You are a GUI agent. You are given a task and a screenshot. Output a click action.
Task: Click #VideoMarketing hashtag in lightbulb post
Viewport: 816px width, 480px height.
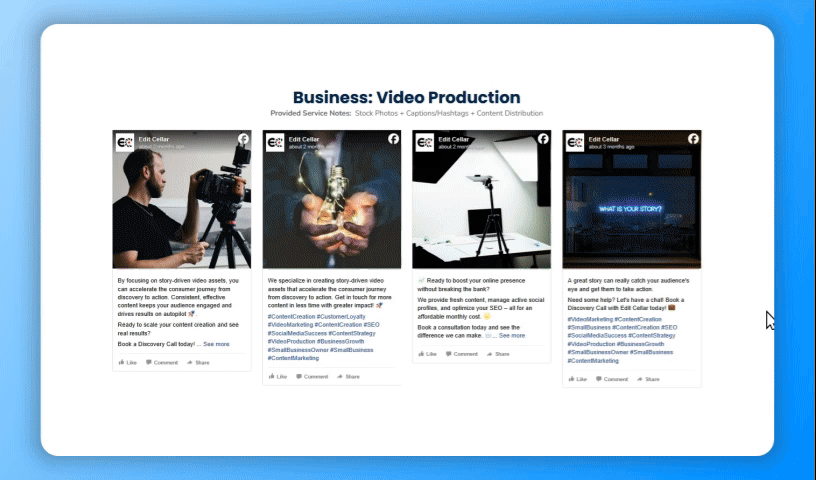point(290,325)
